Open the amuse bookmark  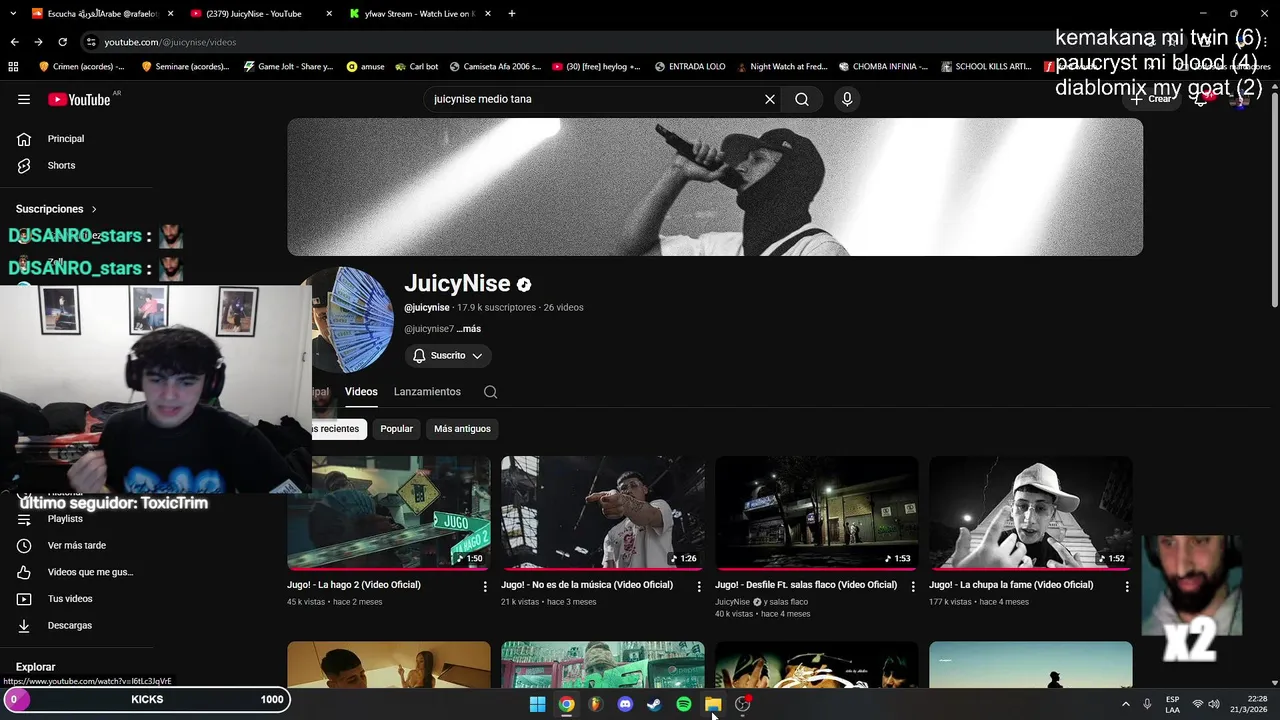coord(365,67)
